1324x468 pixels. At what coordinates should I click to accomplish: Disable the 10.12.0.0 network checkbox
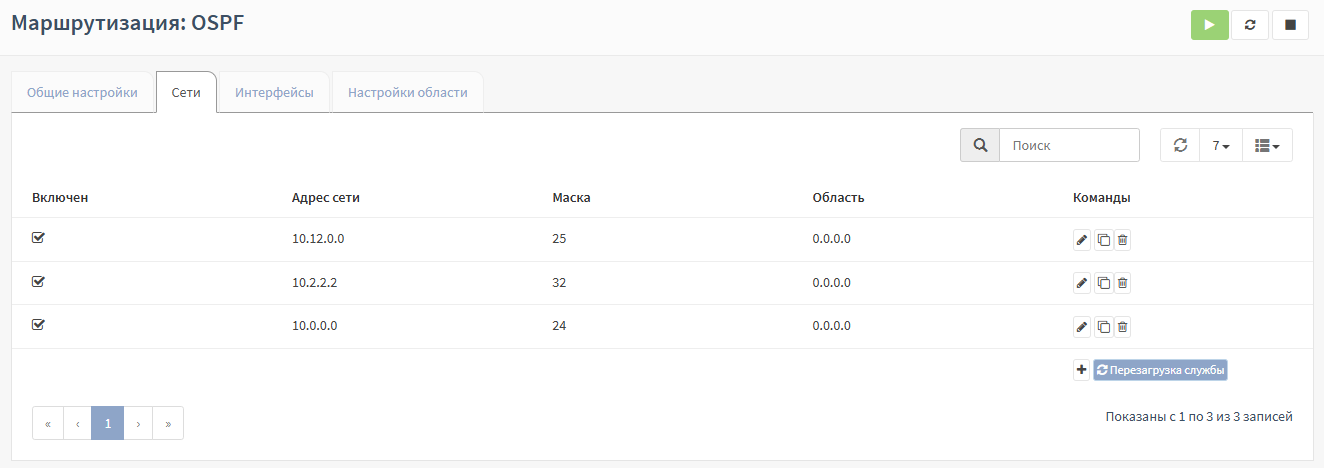click(x=39, y=238)
